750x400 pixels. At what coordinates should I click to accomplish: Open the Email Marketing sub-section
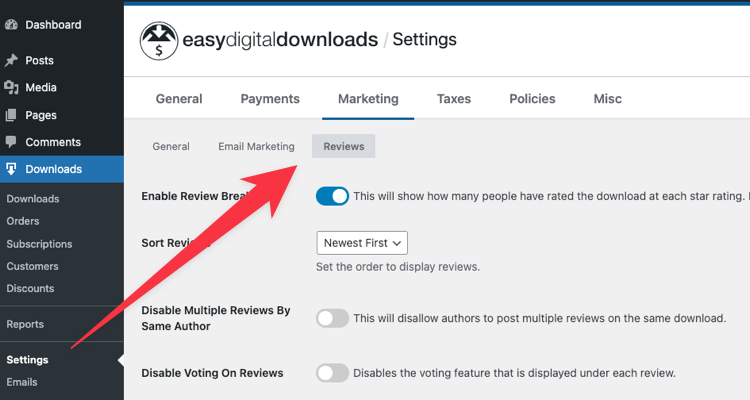click(256, 146)
